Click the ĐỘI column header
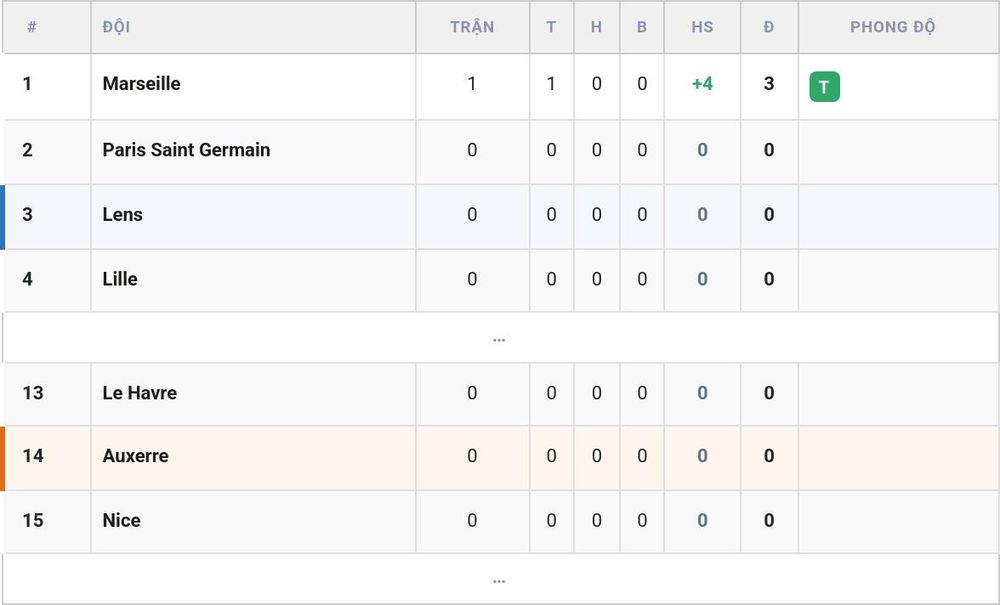 point(116,27)
